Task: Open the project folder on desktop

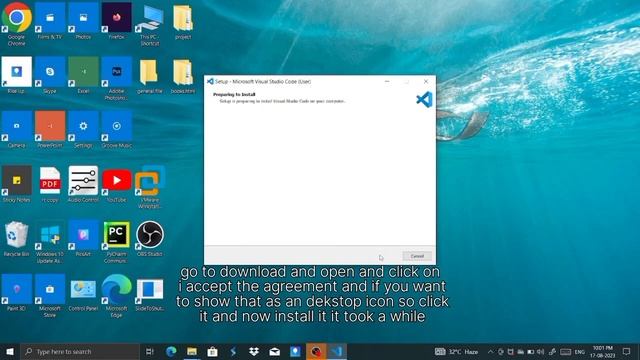Action: coord(183,21)
